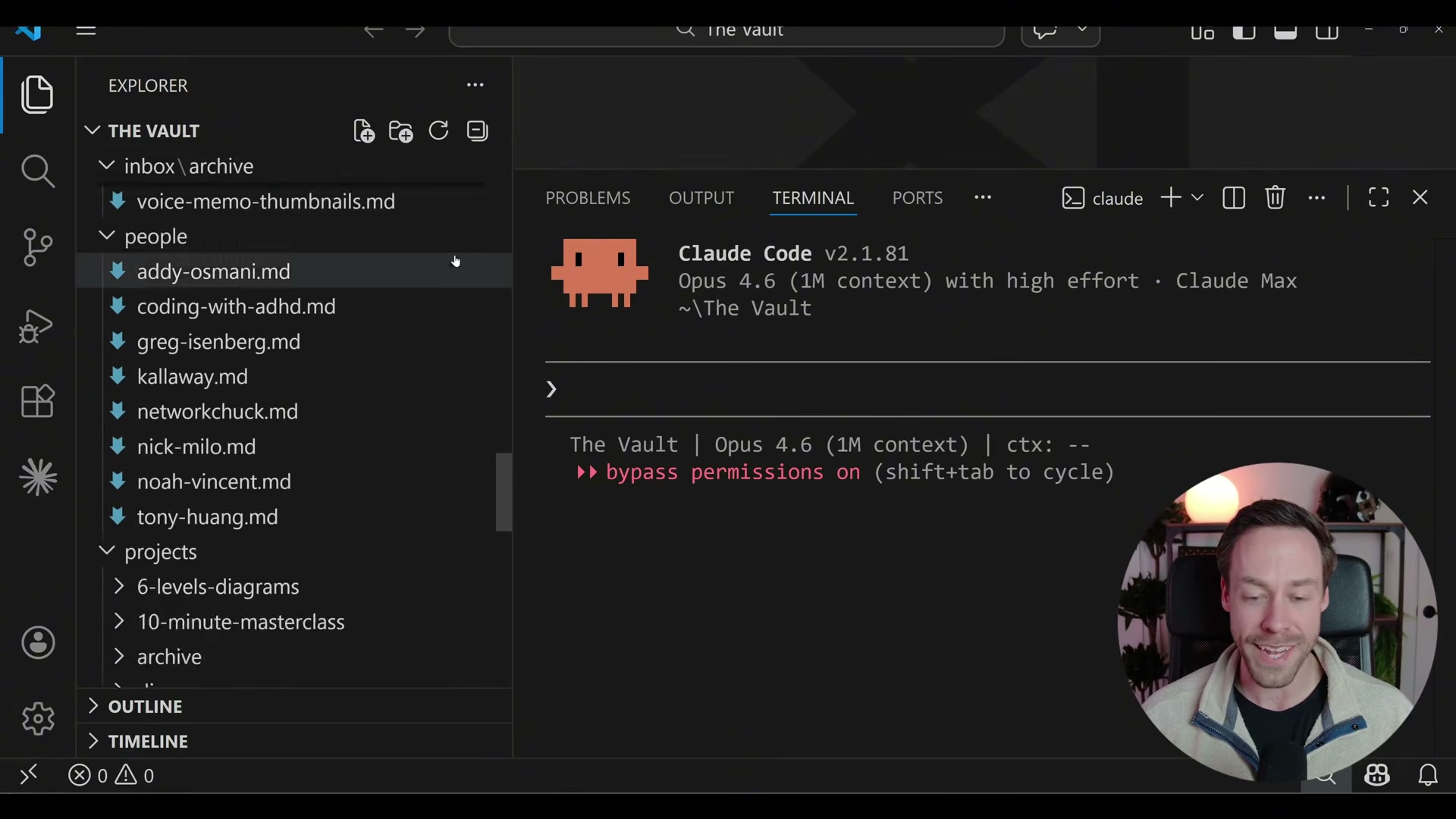The height and width of the screenshot is (819, 1456).
Task: Open greg-isenberg.md from the people folder
Action: tap(218, 341)
